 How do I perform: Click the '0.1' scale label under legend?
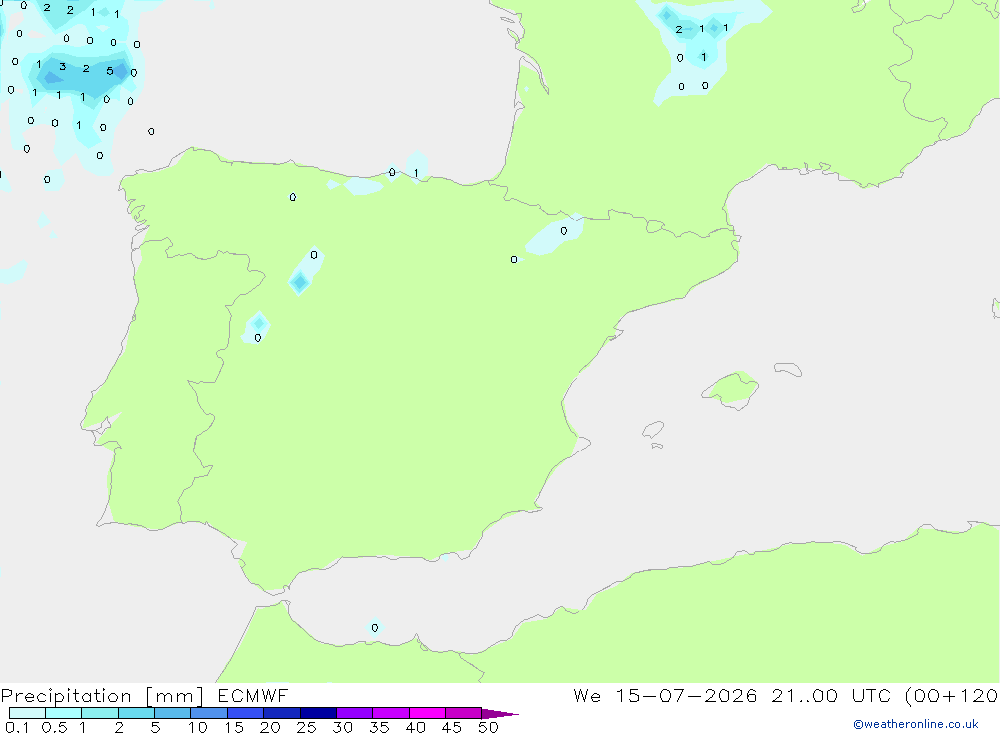(x=17, y=727)
